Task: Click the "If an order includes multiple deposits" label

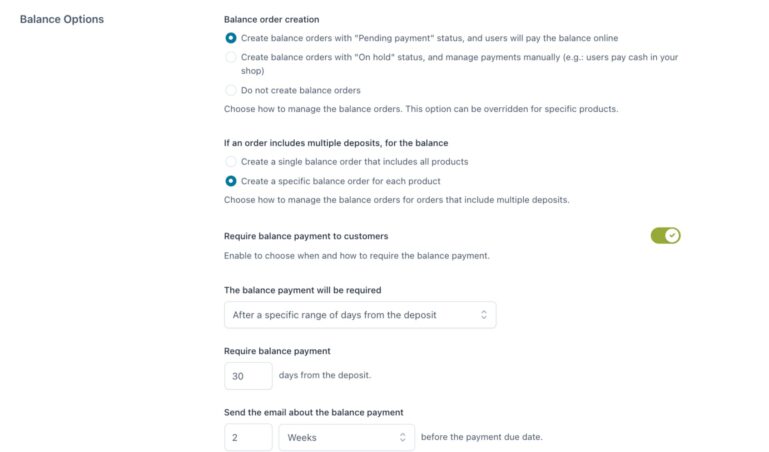Action: [336, 142]
